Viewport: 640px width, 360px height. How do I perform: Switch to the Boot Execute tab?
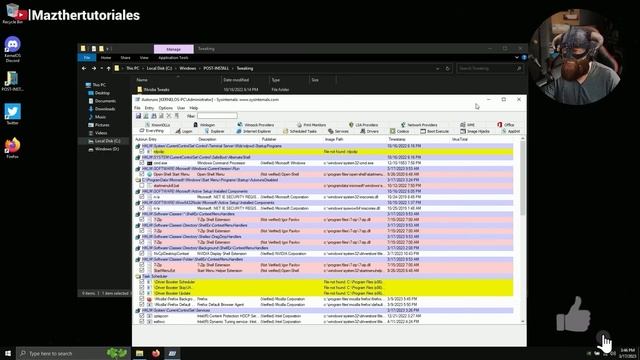pos(435,131)
